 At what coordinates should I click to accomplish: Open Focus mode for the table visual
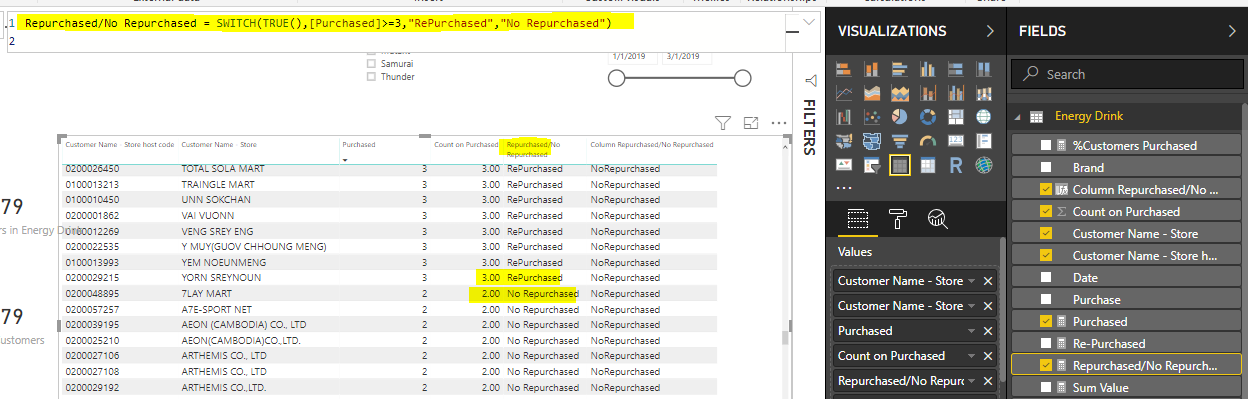(x=751, y=122)
